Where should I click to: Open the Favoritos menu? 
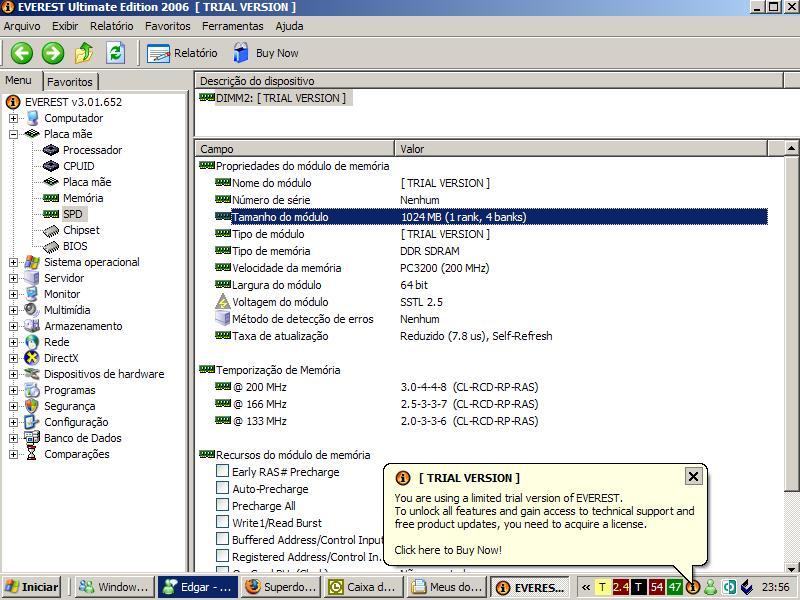click(x=167, y=26)
